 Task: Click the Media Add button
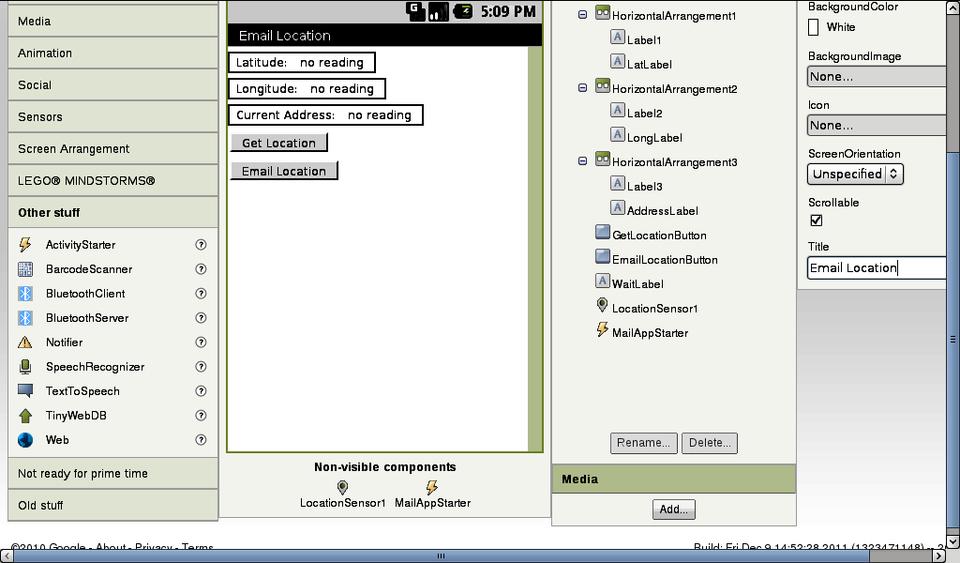(673, 509)
